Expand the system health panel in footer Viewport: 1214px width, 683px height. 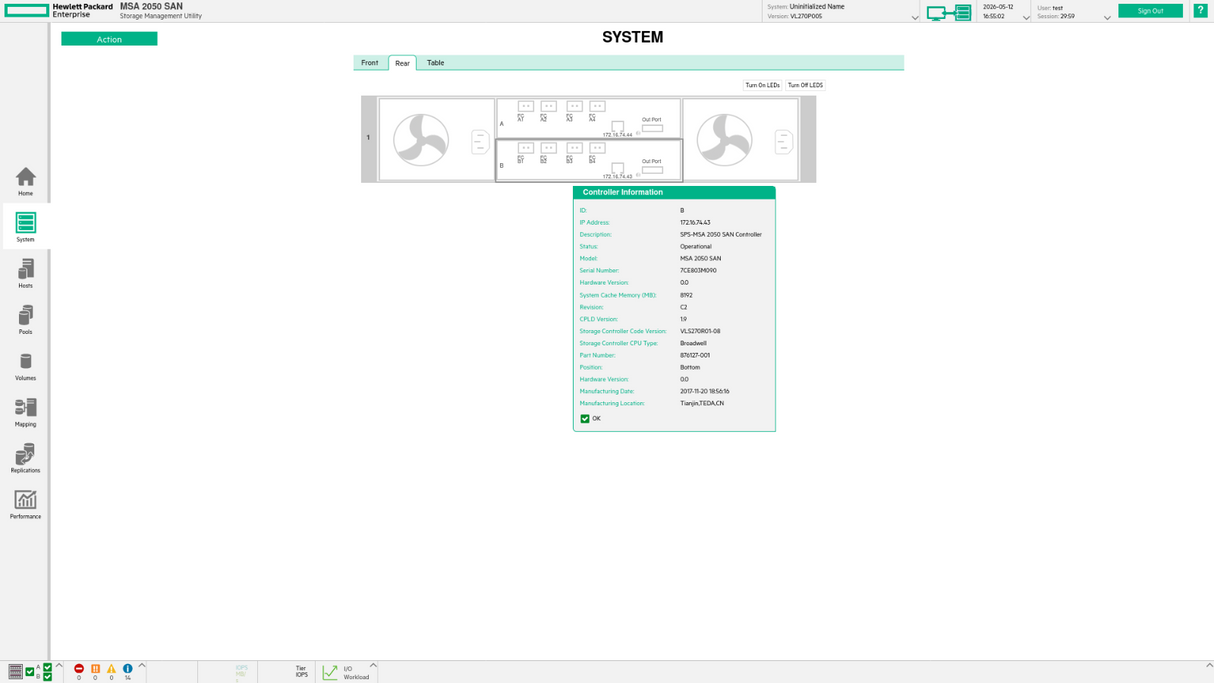click(x=59, y=665)
